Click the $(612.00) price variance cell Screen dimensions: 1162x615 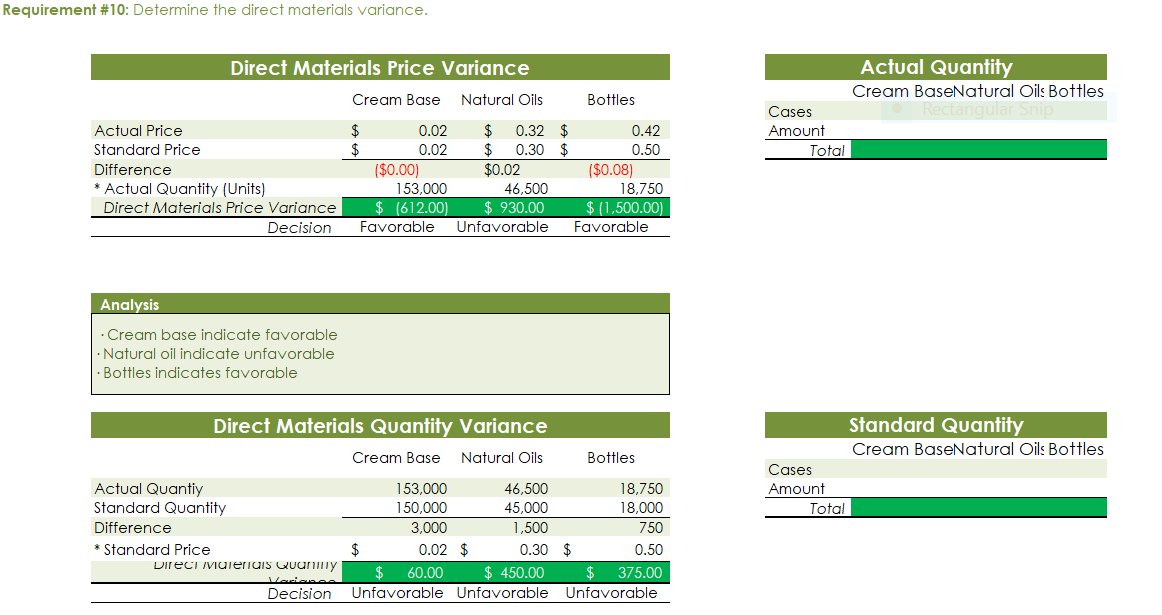tap(415, 207)
